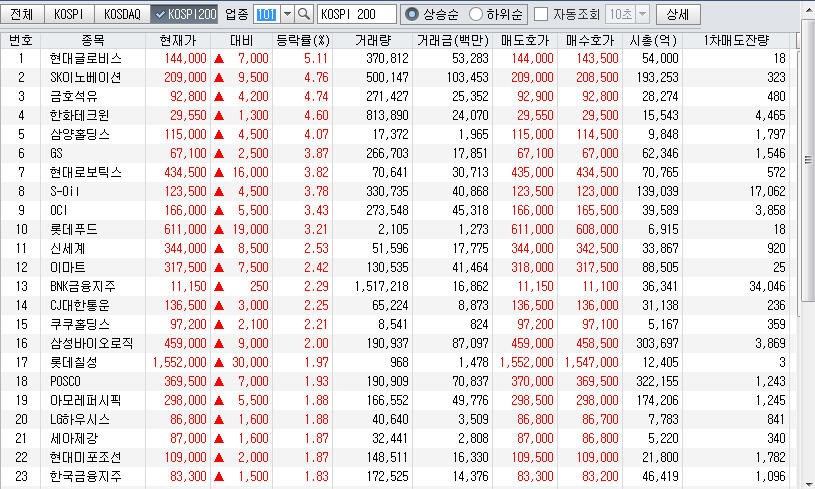Image resolution: width=815 pixels, height=489 pixels.
Task: Sort by the 거래량 column header
Action: point(371,41)
